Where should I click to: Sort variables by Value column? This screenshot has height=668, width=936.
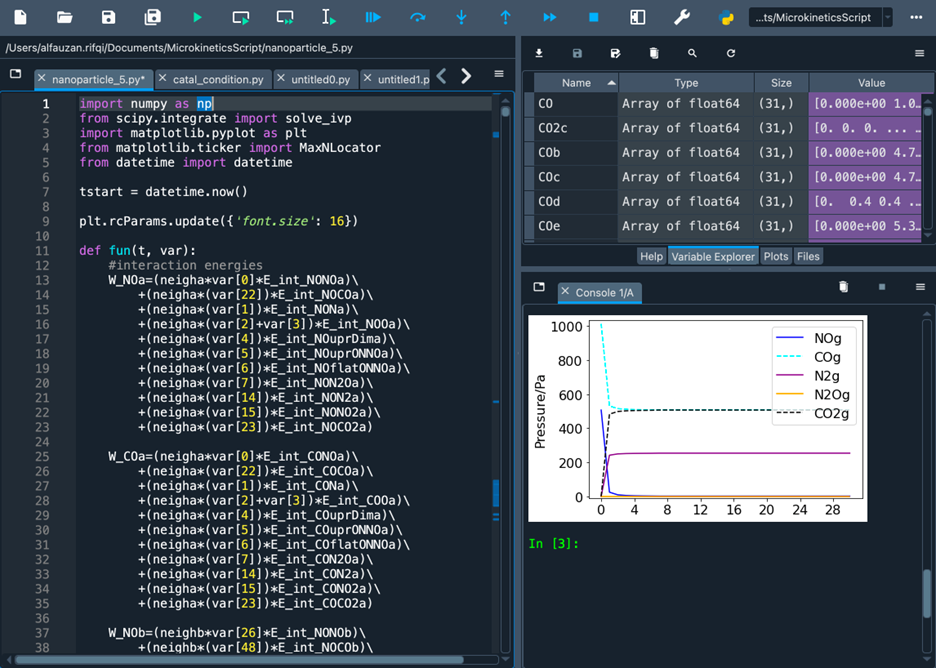point(871,83)
